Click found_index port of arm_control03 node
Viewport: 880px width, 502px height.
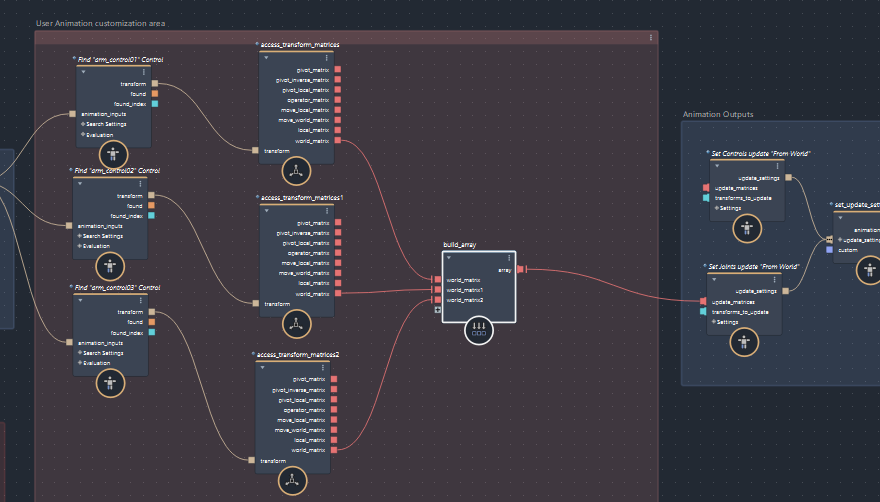pos(152,332)
